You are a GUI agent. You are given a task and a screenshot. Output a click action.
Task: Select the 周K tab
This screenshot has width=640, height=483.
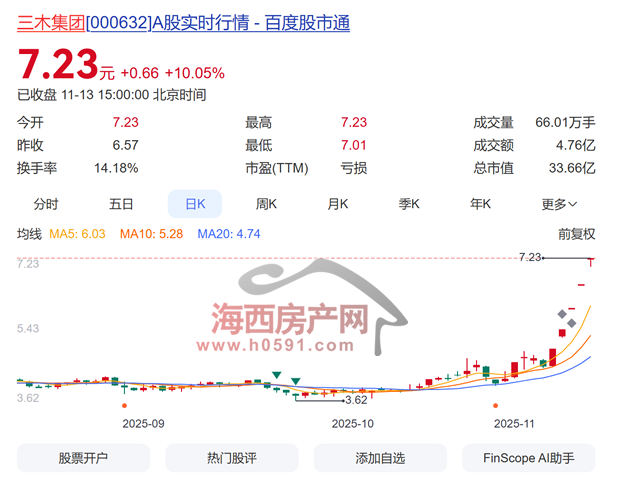coord(266,204)
